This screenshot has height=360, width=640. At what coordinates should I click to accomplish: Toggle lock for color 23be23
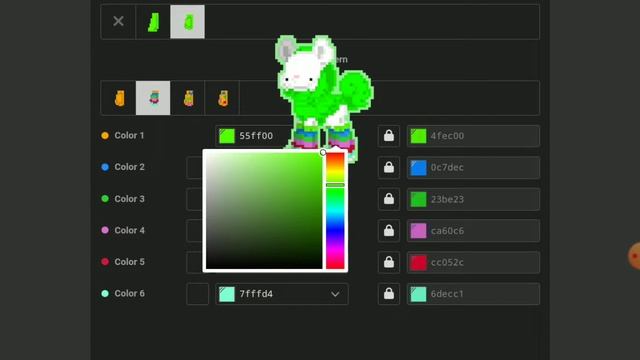[389, 199]
